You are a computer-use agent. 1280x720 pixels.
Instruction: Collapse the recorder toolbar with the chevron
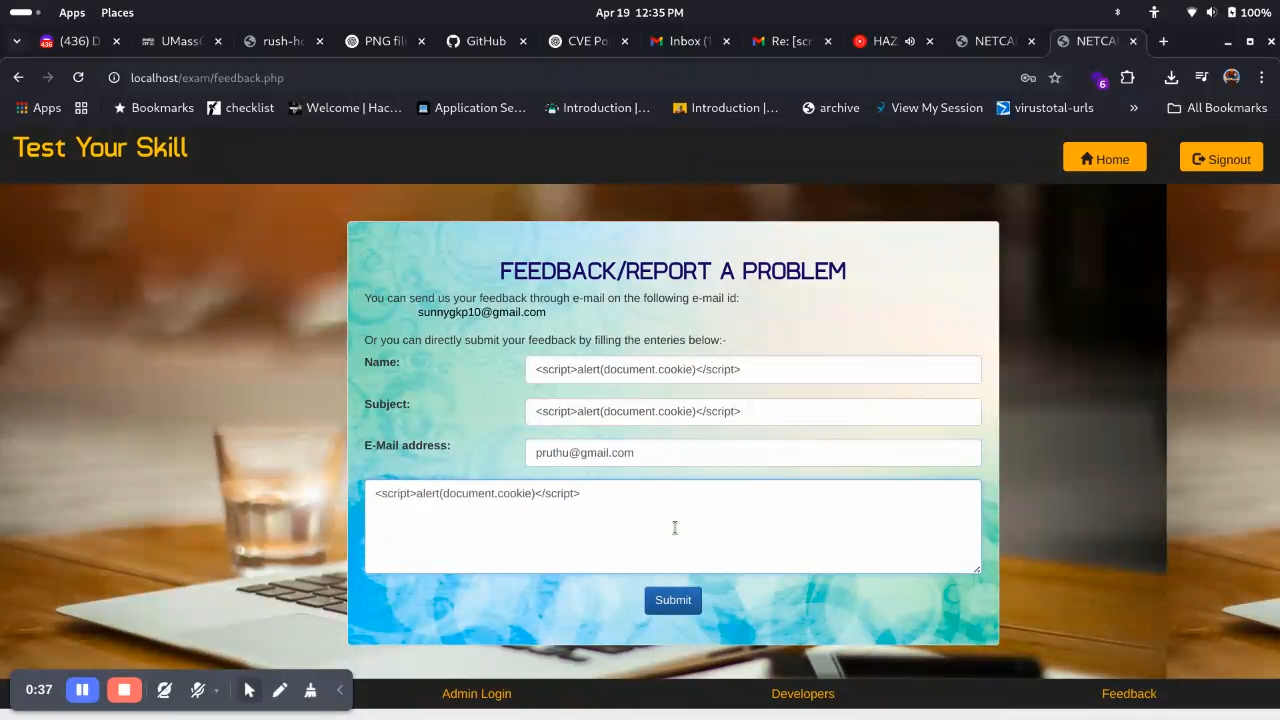point(340,690)
